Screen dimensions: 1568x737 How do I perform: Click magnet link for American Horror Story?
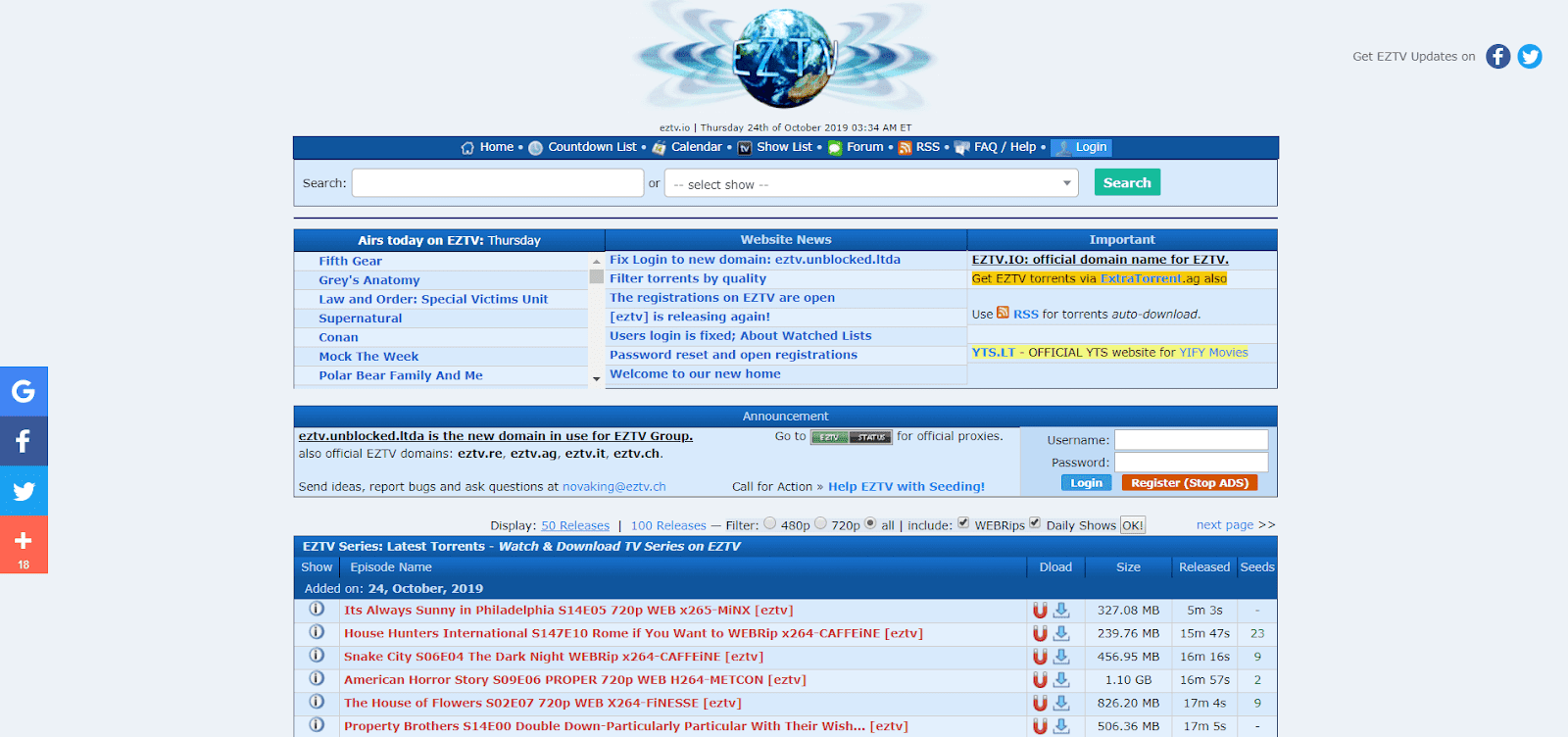coord(1040,680)
